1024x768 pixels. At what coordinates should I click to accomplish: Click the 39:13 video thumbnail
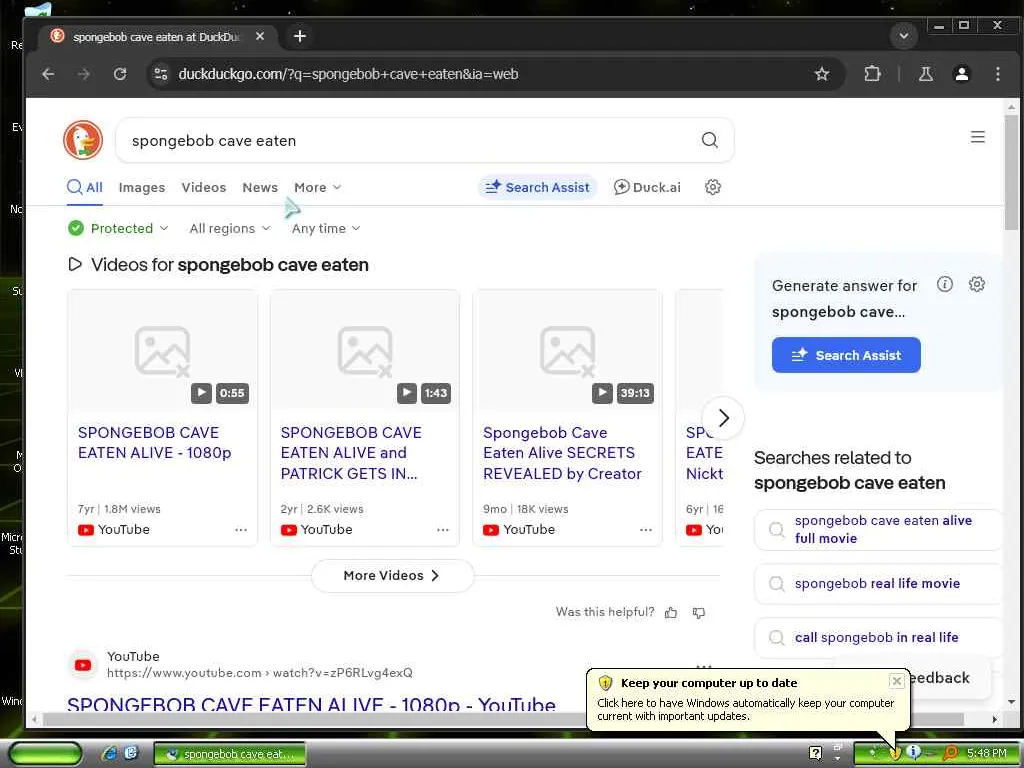pyautogui.click(x=567, y=351)
